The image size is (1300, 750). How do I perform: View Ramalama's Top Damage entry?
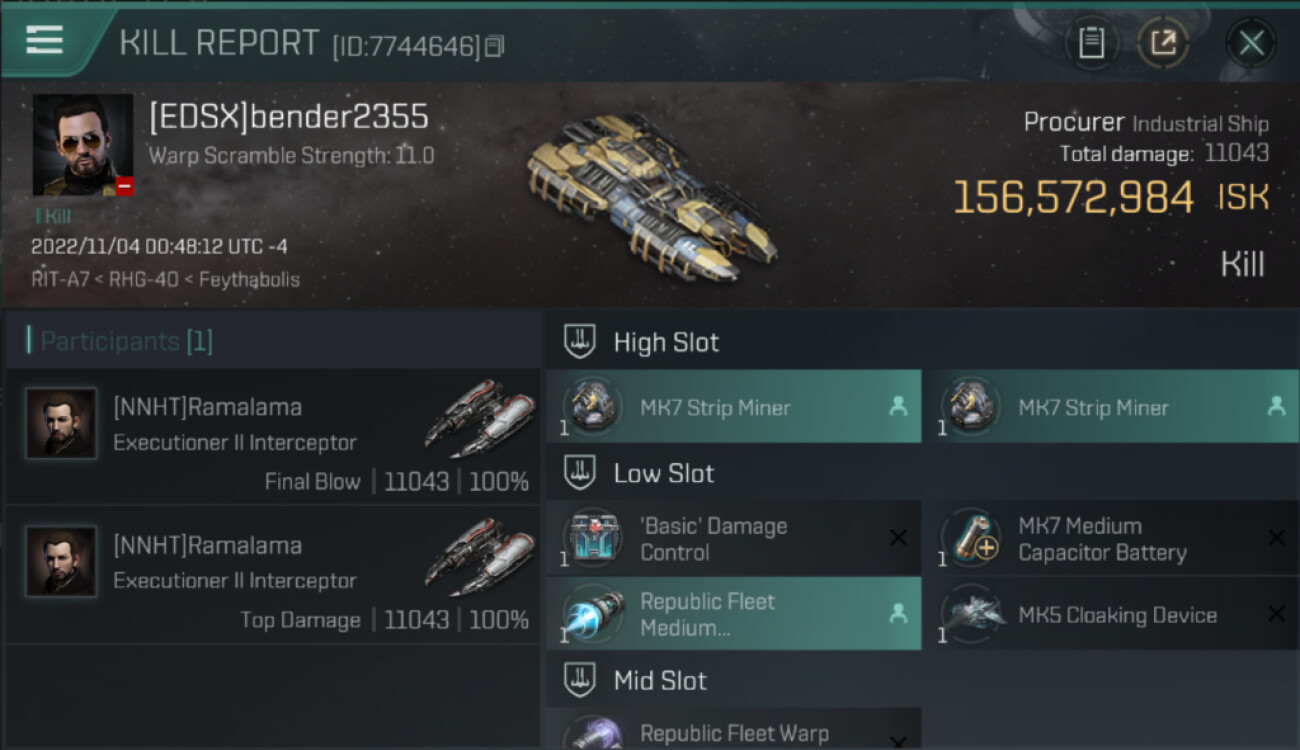pos(273,576)
